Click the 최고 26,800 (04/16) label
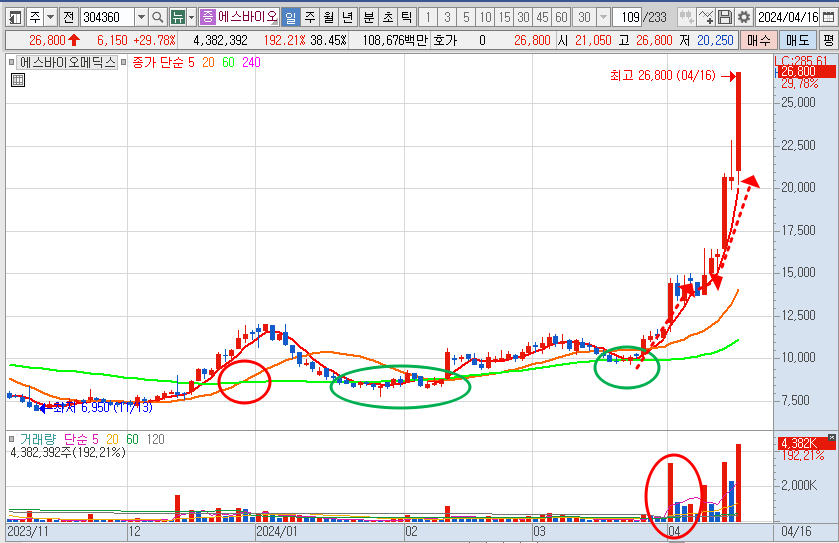The width and height of the screenshot is (839, 543). coord(662,75)
